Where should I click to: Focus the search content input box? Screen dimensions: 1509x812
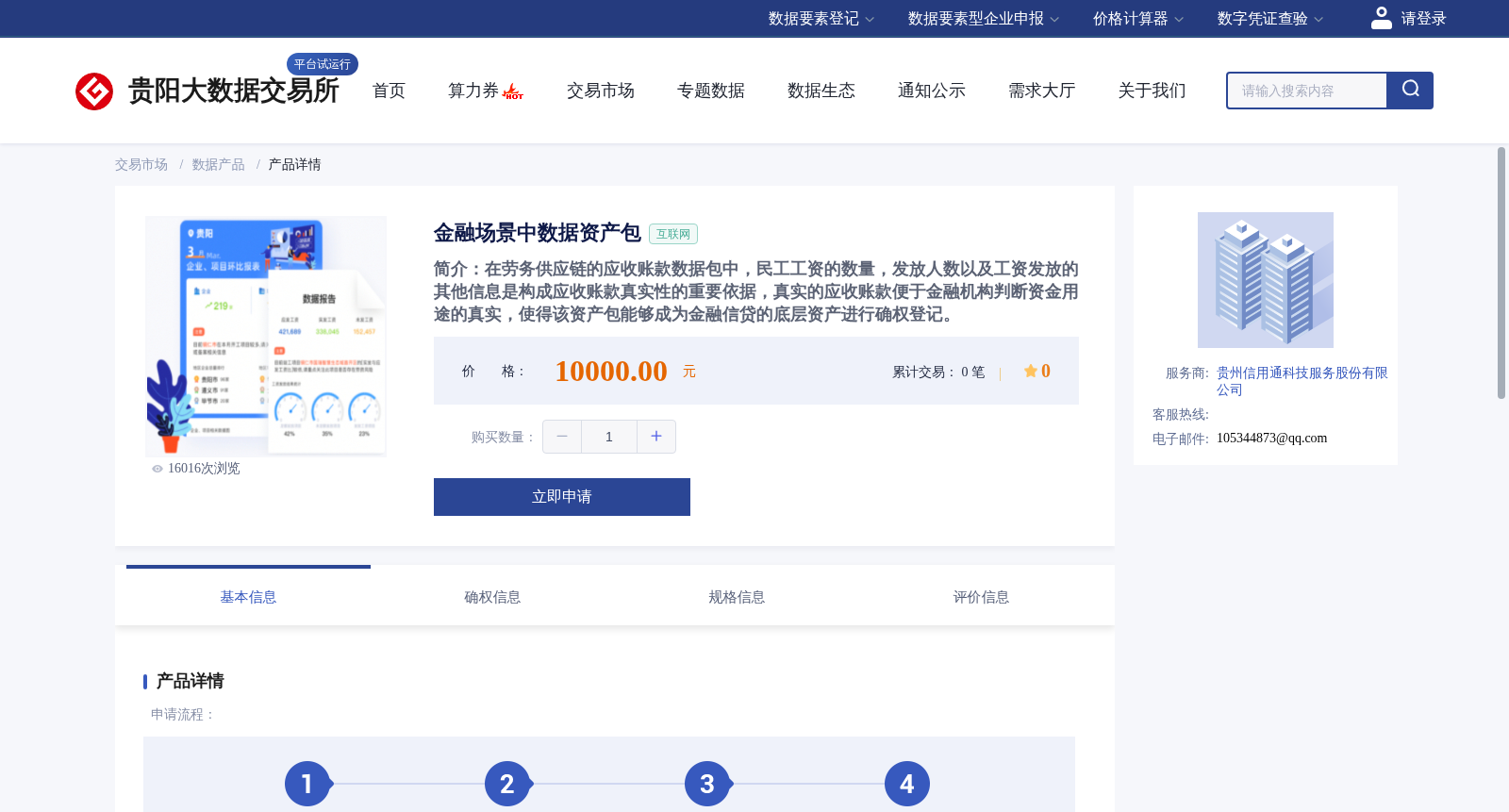1307,91
